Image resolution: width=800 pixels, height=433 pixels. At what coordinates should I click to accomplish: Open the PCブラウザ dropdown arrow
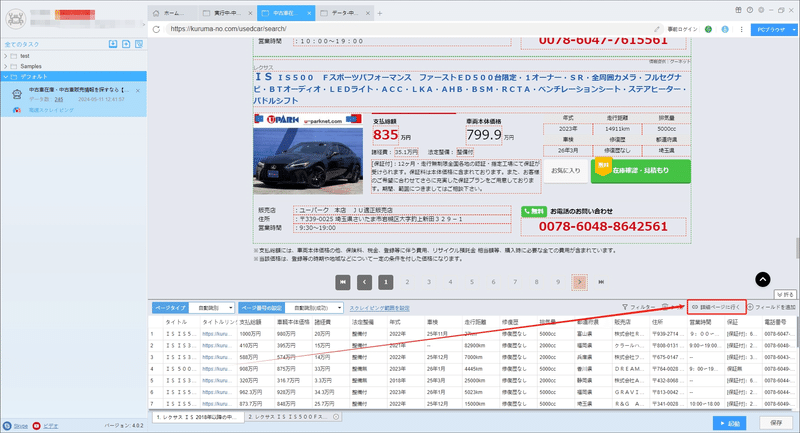coord(793,30)
